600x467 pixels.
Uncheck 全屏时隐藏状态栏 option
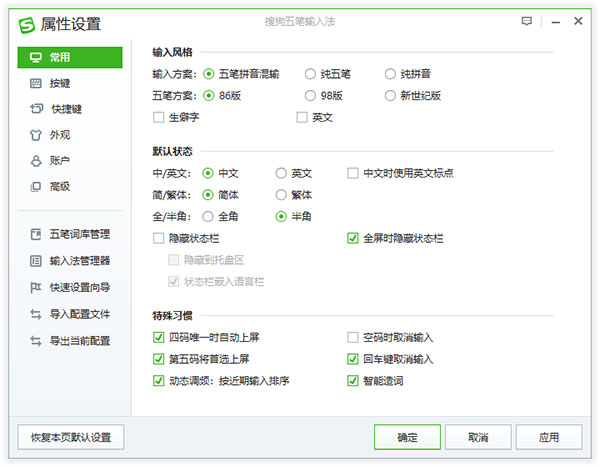(353, 238)
